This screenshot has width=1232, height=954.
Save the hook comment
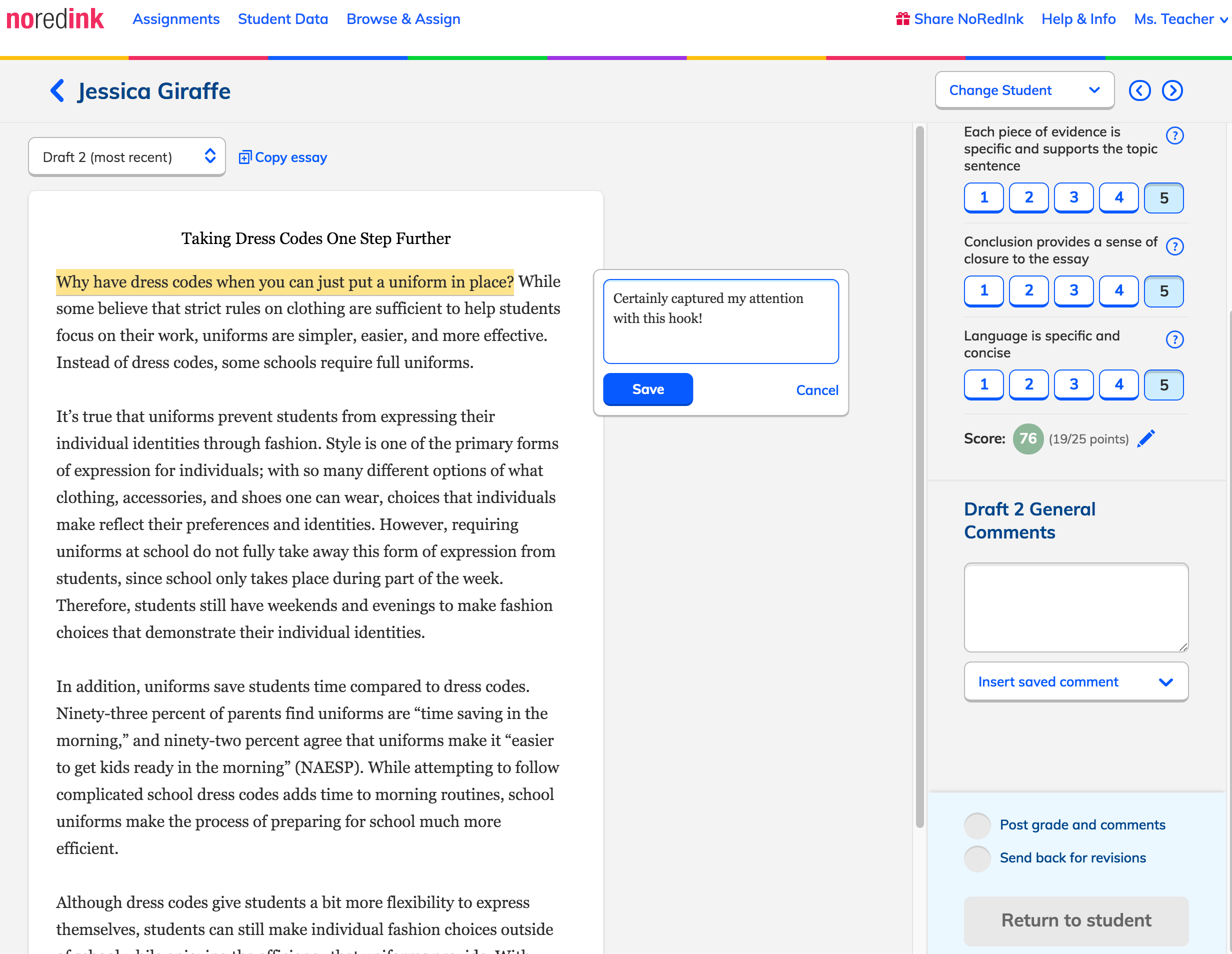click(x=647, y=389)
